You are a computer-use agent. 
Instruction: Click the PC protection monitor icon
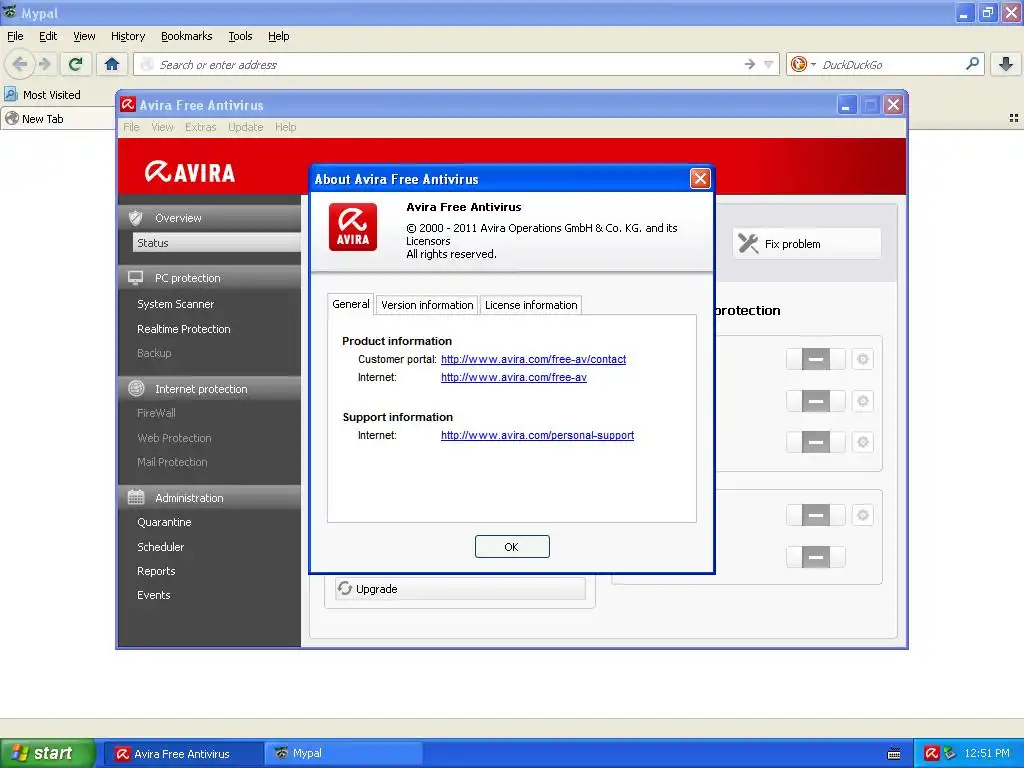136,278
